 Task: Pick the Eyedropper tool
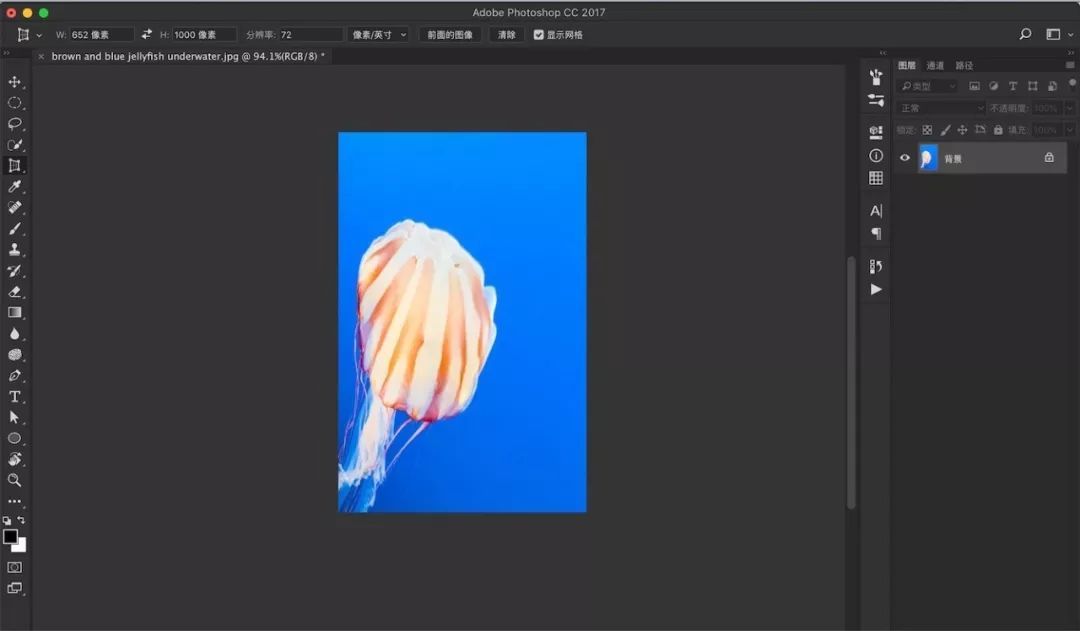[x=14, y=186]
